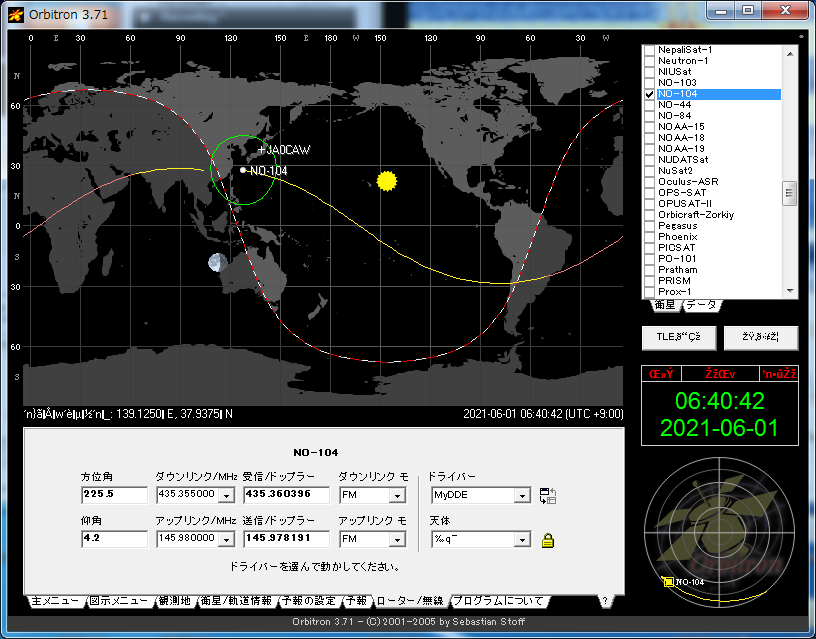The height and width of the screenshot is (639, 816).
Task: Click the satellite list scrollbar thumb
Action: tap(790, 194)
